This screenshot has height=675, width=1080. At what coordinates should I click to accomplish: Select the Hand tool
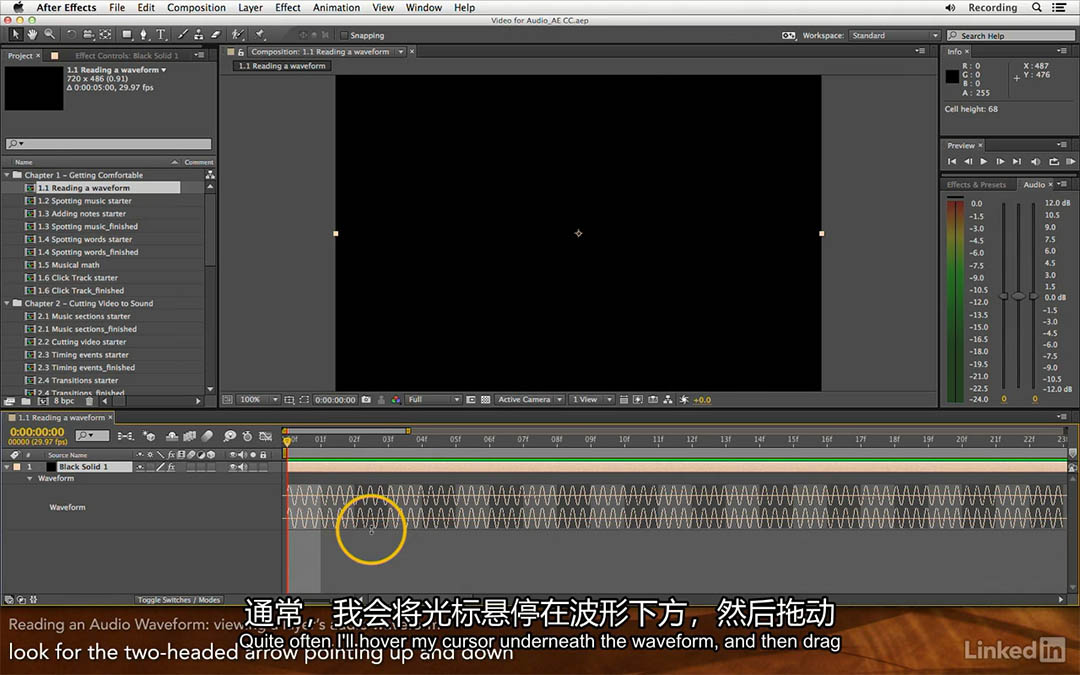point(32,34)
